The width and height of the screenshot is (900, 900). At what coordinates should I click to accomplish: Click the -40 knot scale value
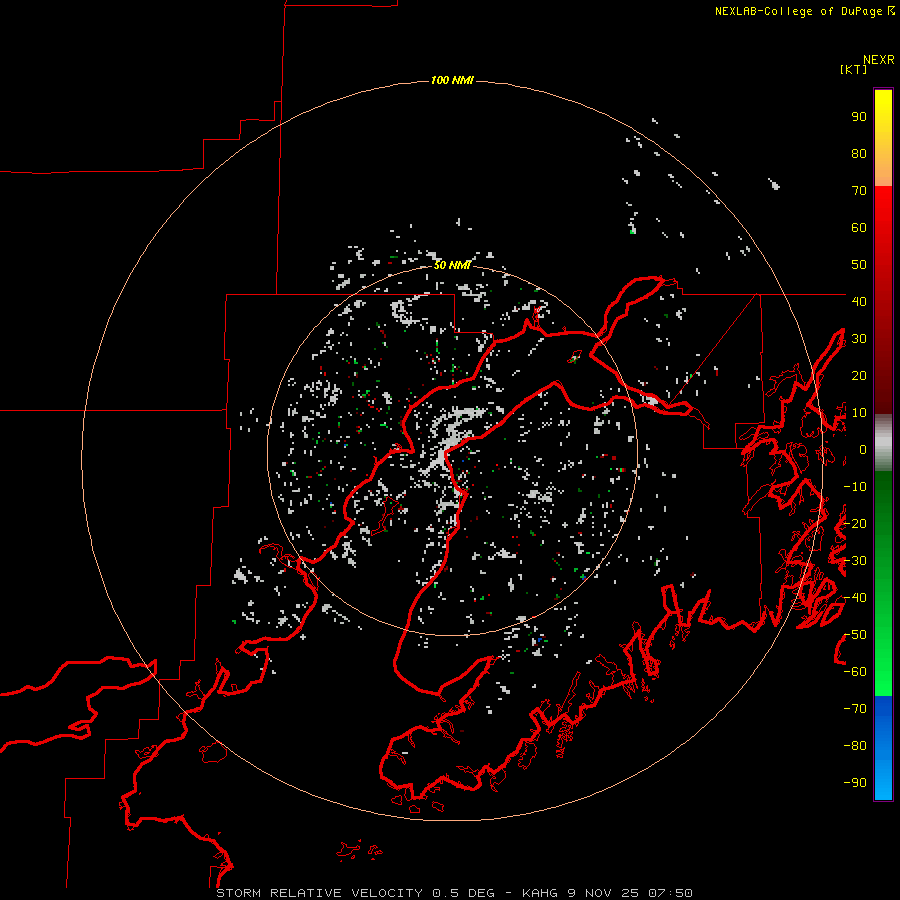pos(855,598)
